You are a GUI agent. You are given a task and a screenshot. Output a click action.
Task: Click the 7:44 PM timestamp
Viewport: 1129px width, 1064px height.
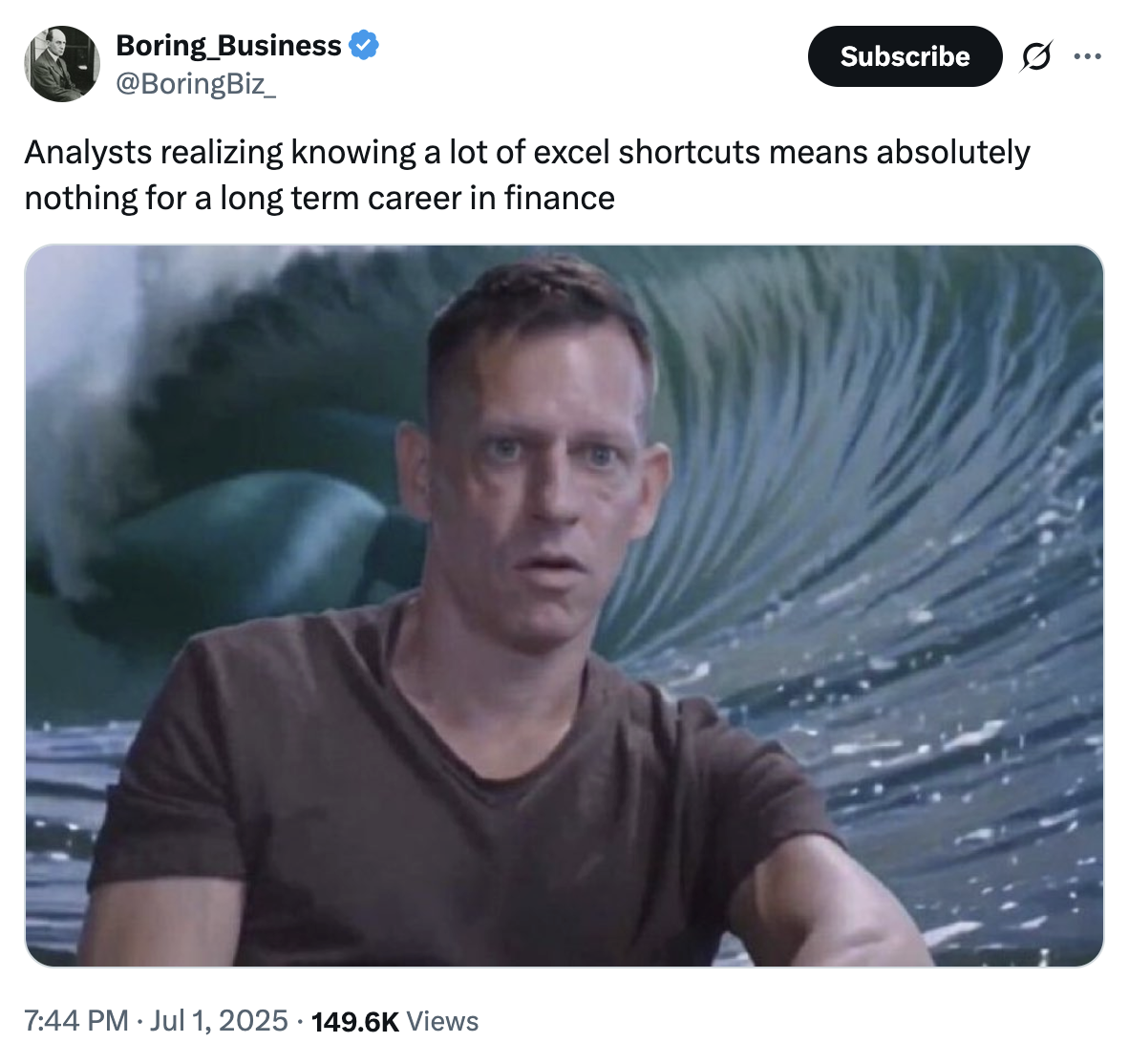coord(76,1021)
